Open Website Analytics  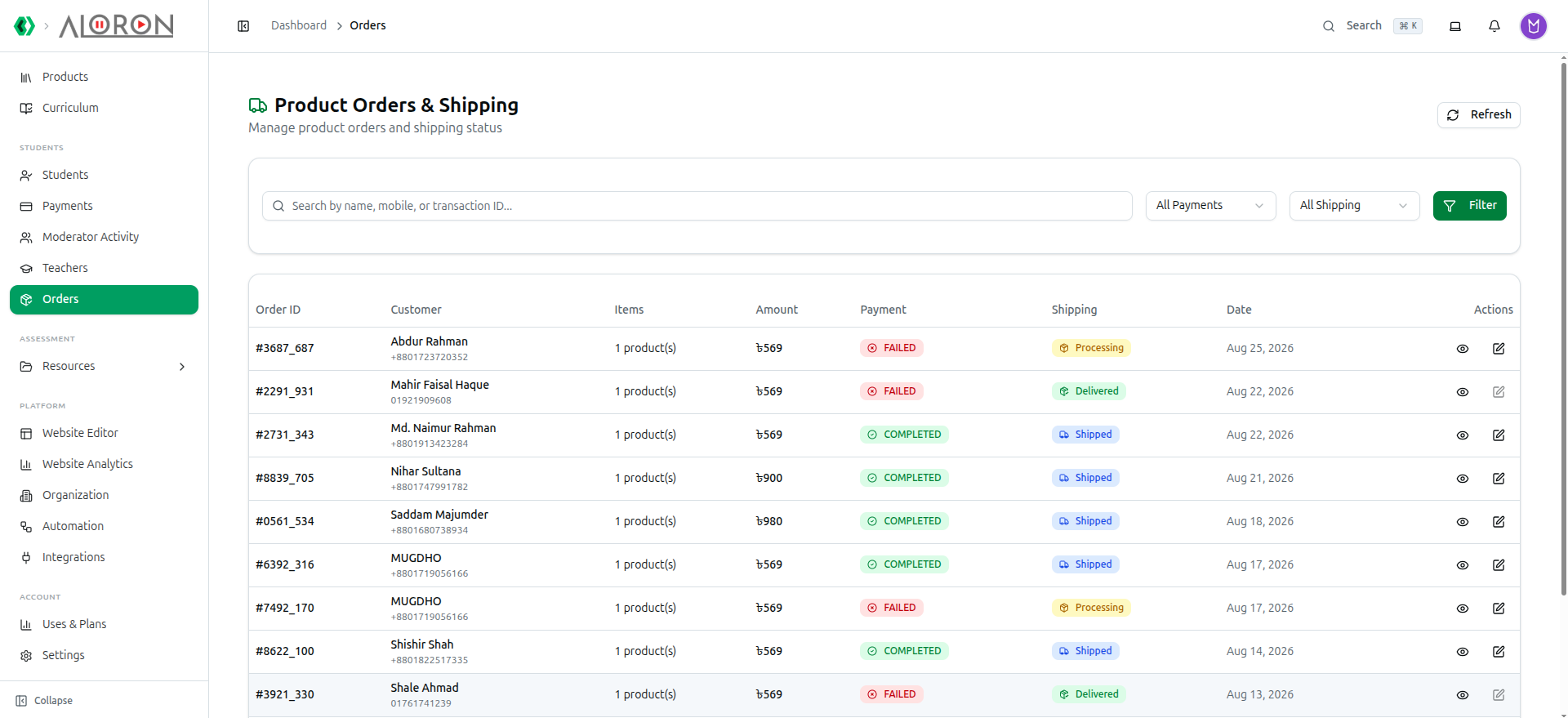pos(104,464)
